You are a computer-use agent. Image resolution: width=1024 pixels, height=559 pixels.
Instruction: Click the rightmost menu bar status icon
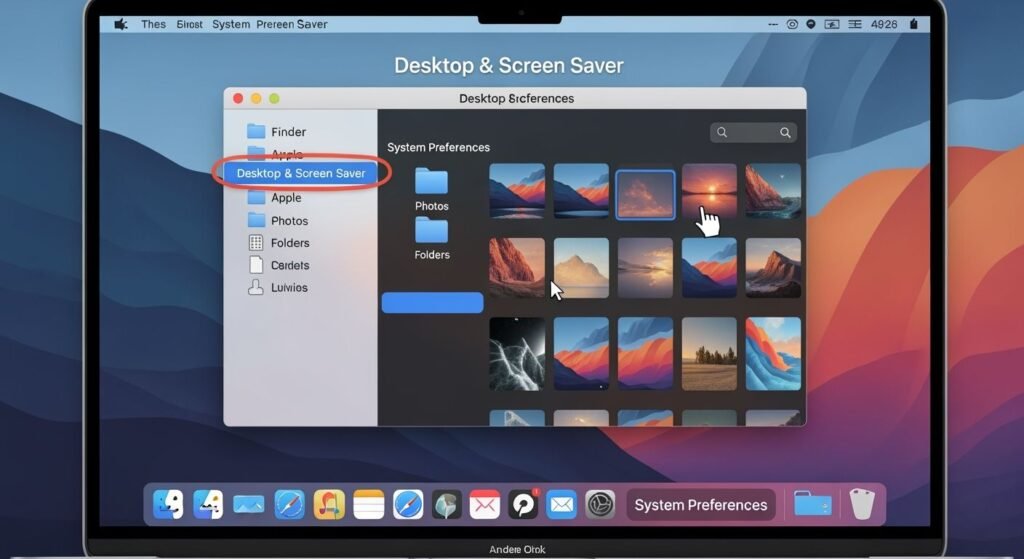(914, 24)
